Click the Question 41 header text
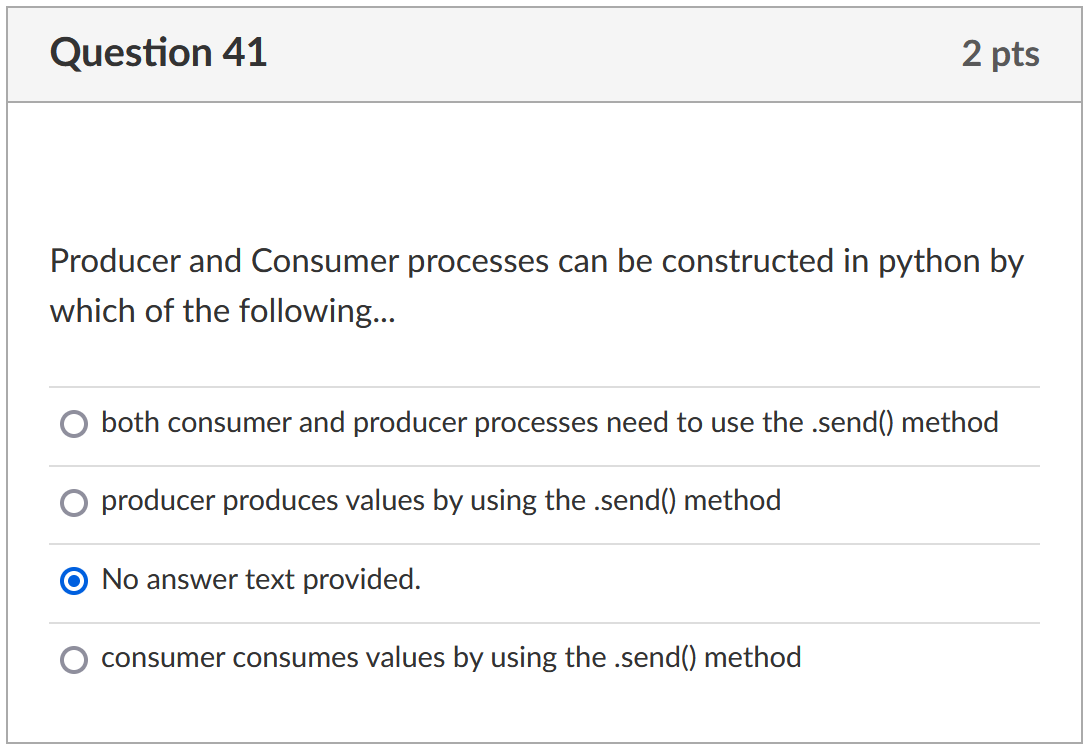Image resolution: width=1087 pixels, height=746 pixels. click(x=159, y=53)
